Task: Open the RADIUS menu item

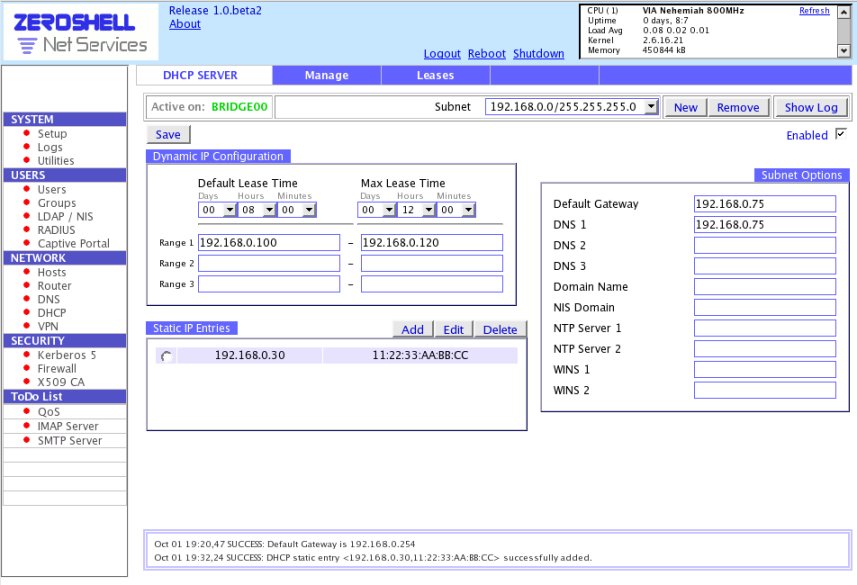Action: pos(56,230)
